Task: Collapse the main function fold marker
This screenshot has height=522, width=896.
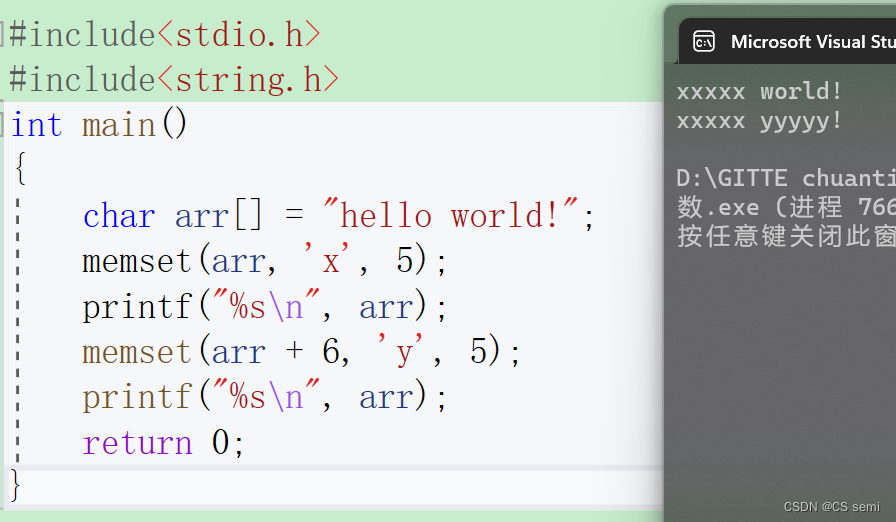Action: pyautogui.click(x=2, y=124)
